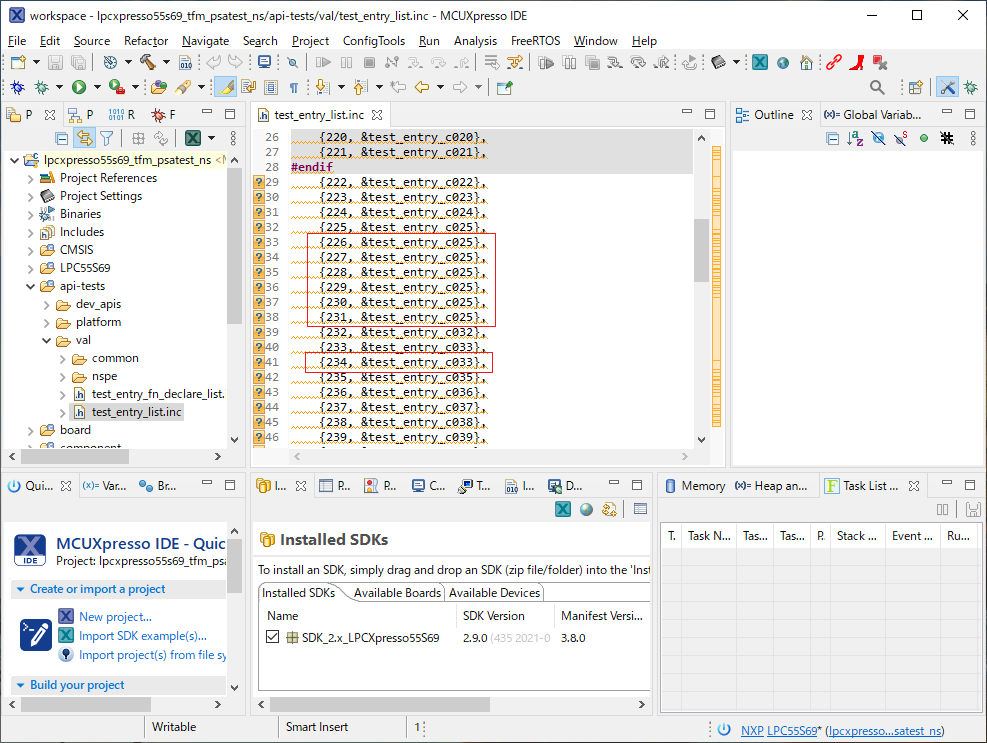Click the home icon in top toolbar
The width and height of the screenshot is (987, 743).
[806, 62]
